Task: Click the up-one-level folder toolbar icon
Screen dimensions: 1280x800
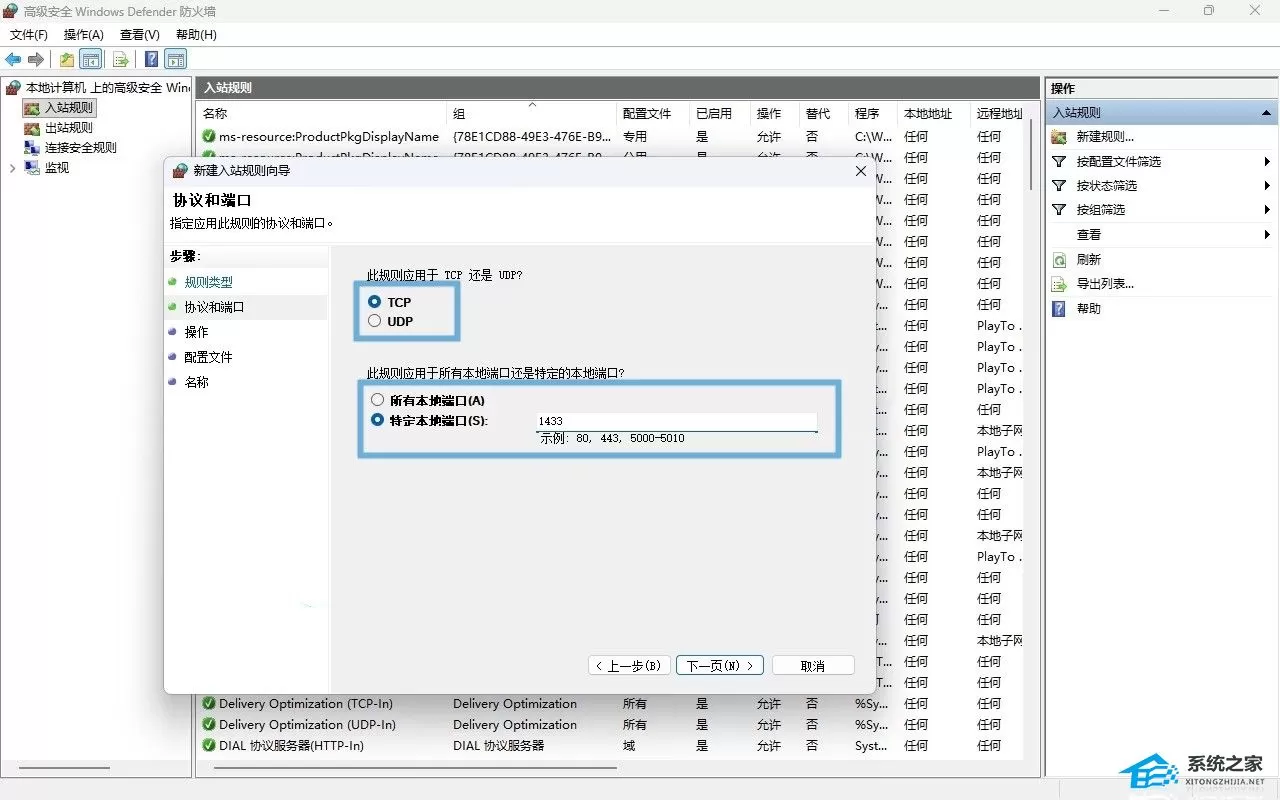Action: click(x=66, y=59)
